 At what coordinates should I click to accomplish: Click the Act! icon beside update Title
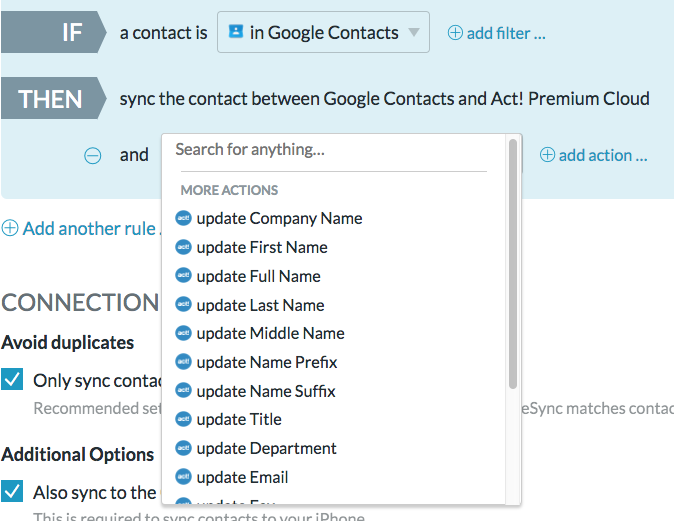point(183,419)
